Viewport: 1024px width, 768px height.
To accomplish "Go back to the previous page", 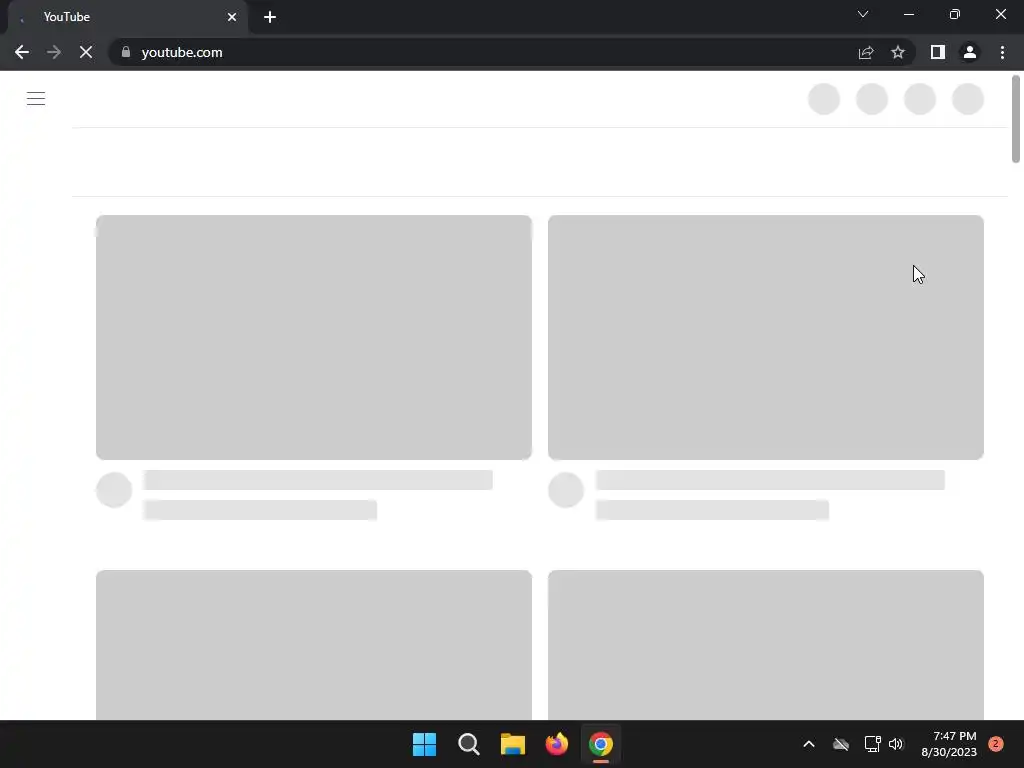I will tap(22, 52).
